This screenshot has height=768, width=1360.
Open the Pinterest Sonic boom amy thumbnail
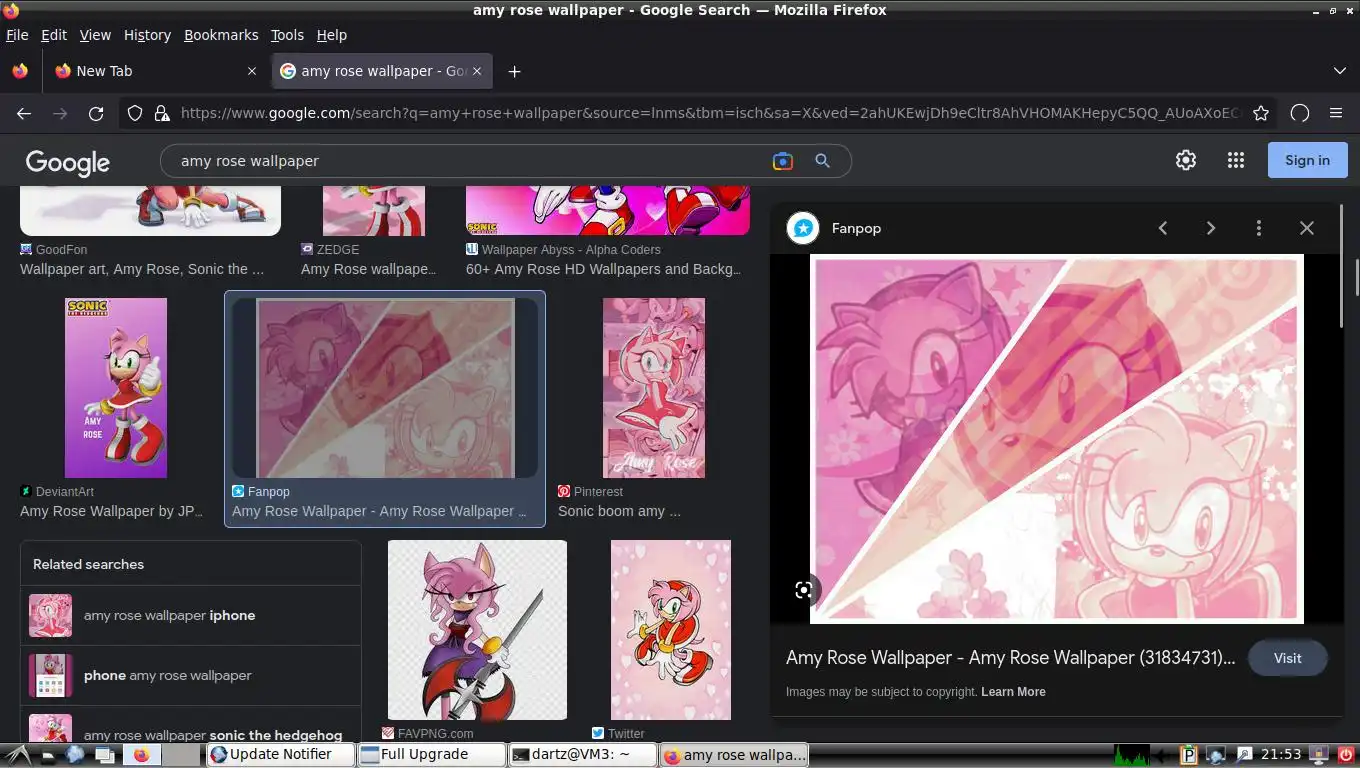[x=654, y=388]
